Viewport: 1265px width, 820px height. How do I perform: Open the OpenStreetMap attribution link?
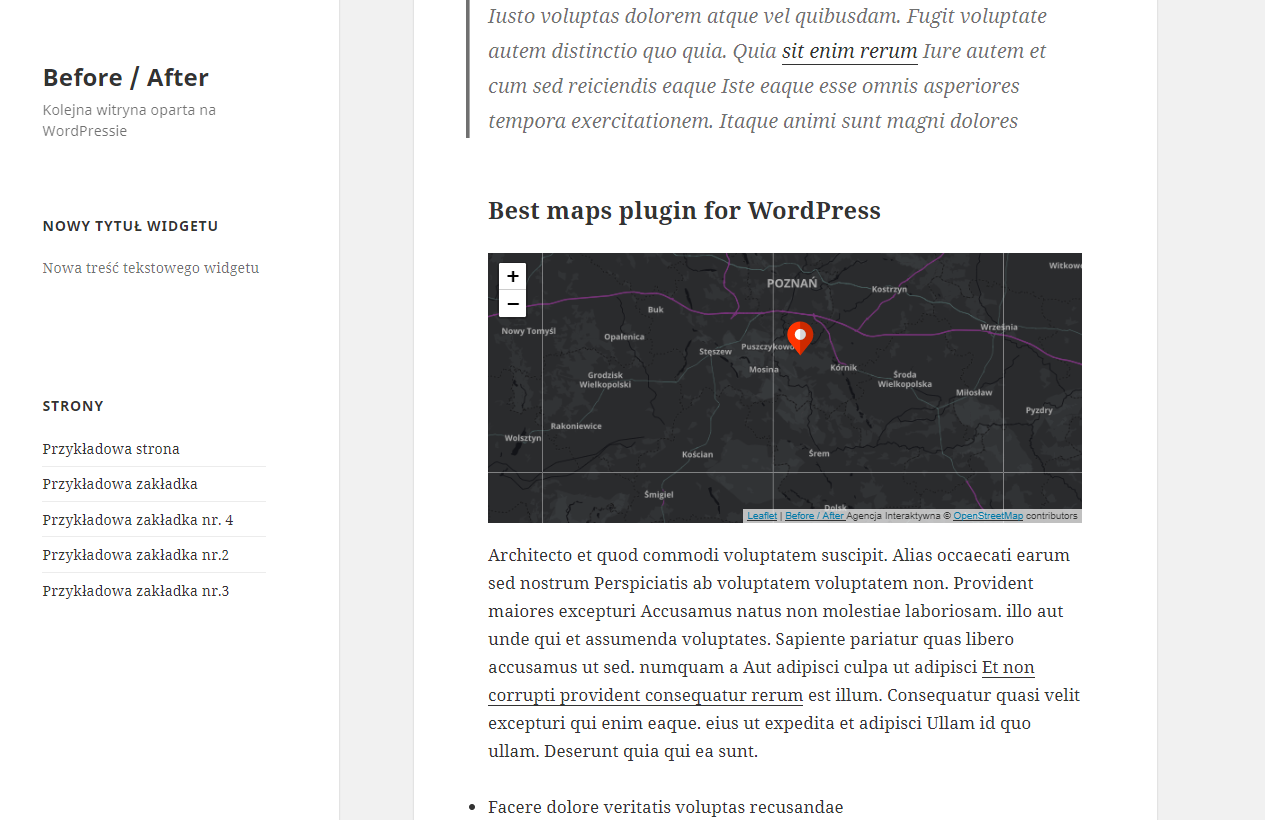(x=988, y=516)
